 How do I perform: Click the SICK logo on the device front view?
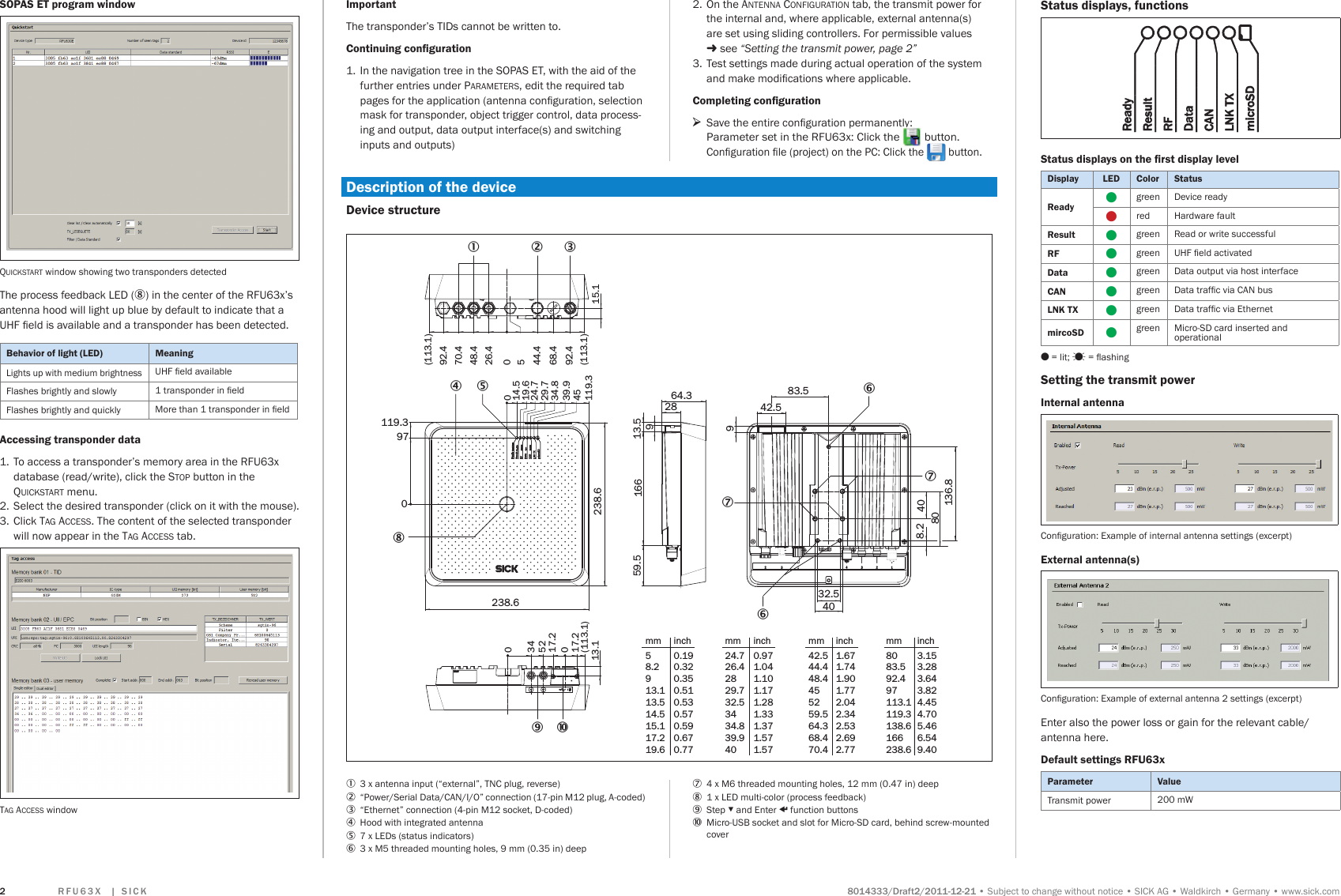tap(507, 569)
